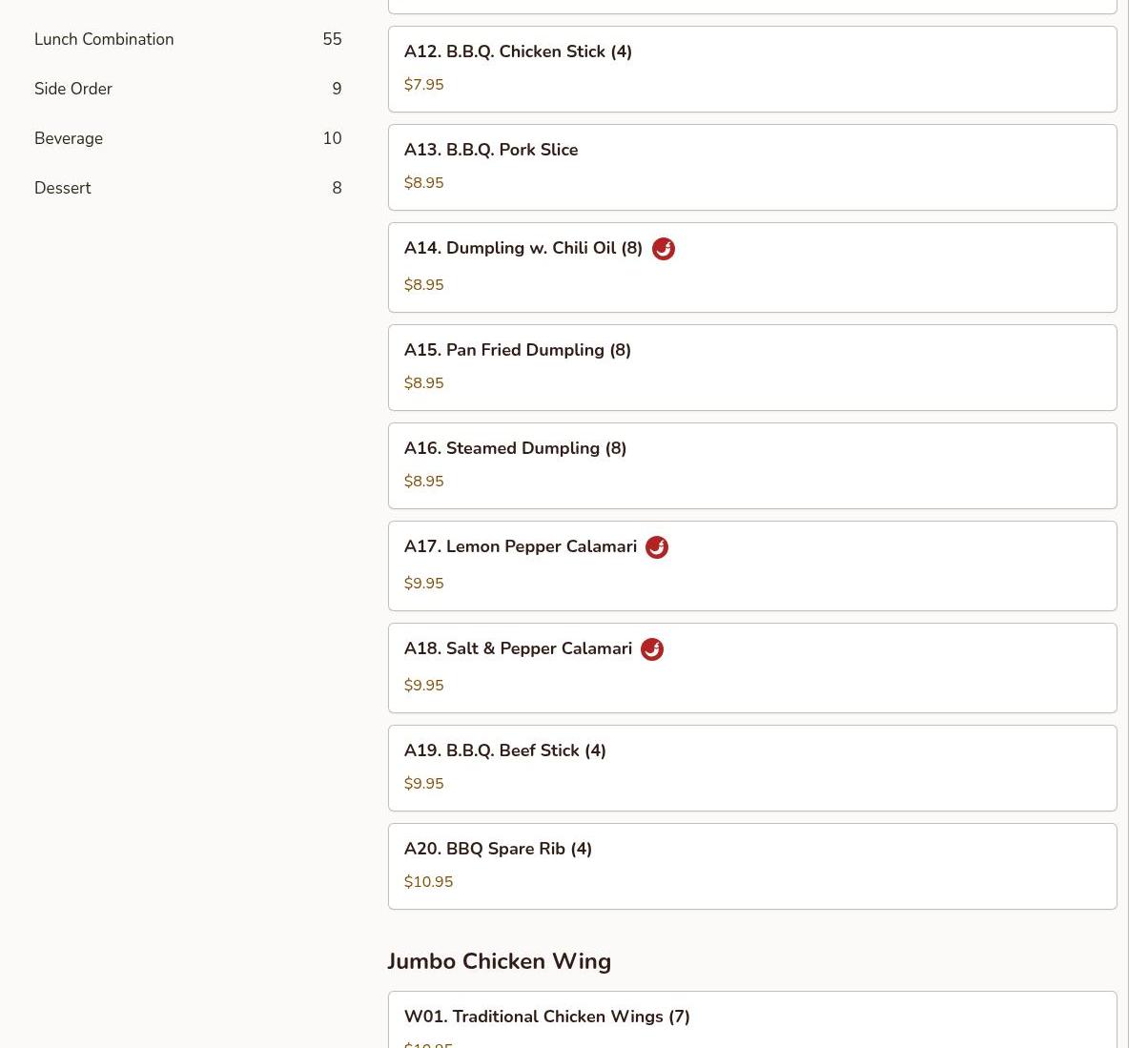Select A19. B.B.Q. Beef Stick (4)
This screenshot has height=1048, width=1148.
click(x=752, y=768)
